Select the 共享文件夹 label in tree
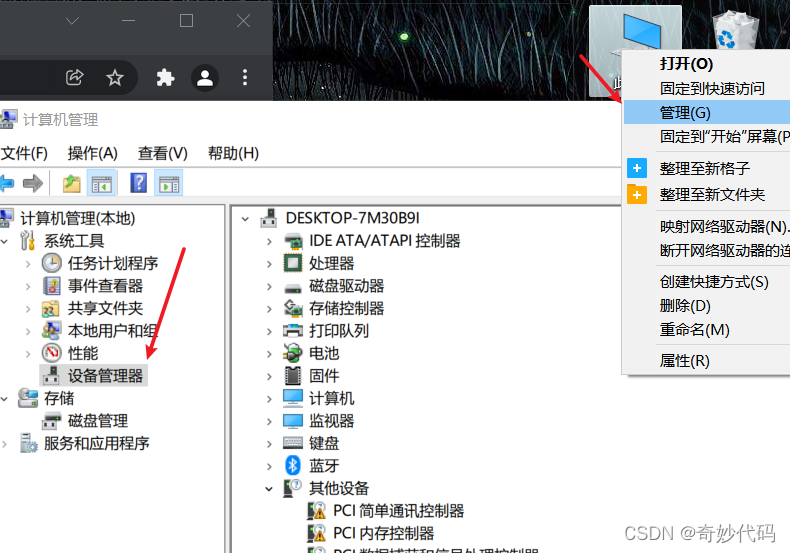This screenshot has height=553, width=790. (x=105, y=308)
